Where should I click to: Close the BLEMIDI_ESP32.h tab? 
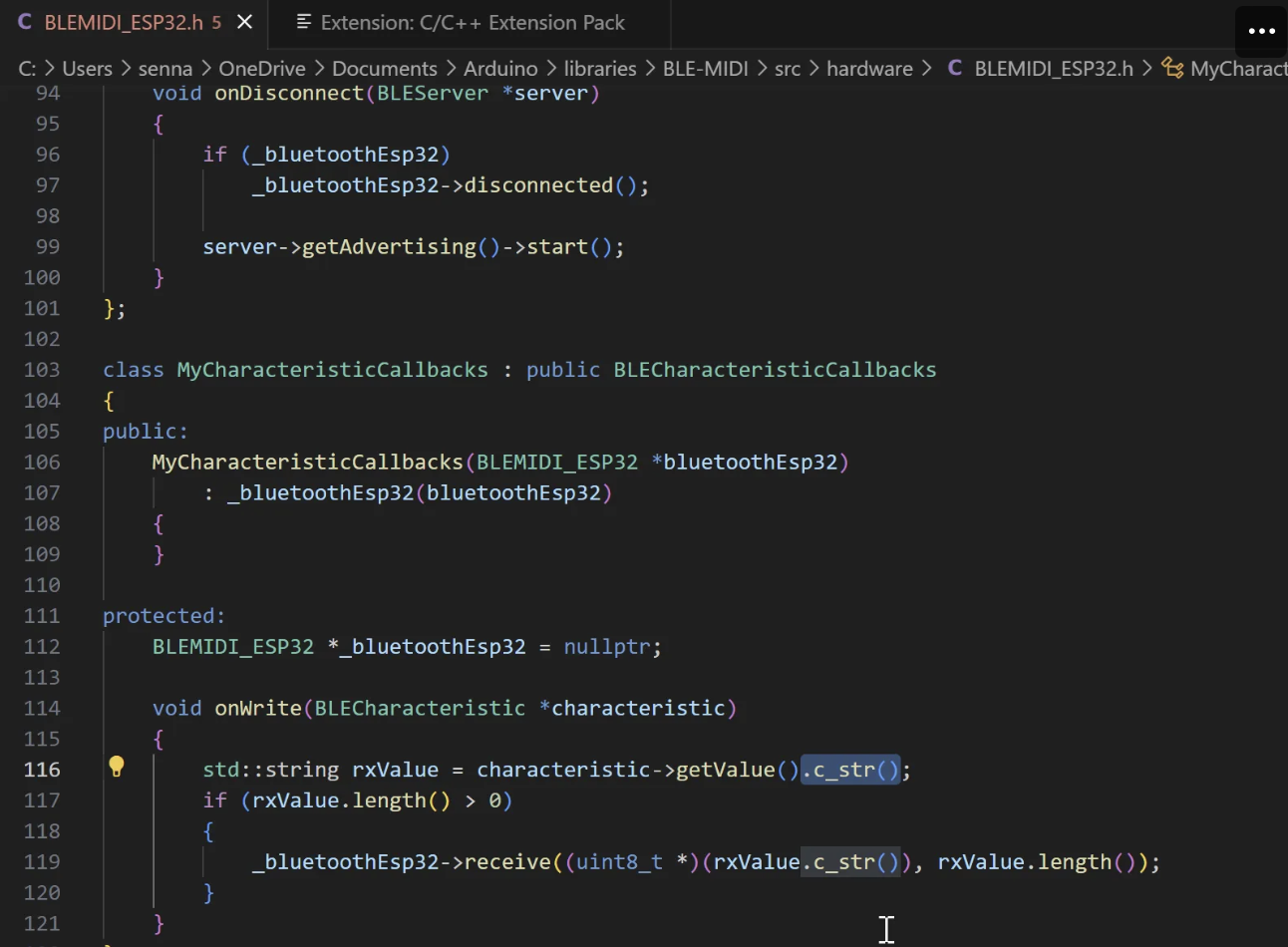coord(245,22)
